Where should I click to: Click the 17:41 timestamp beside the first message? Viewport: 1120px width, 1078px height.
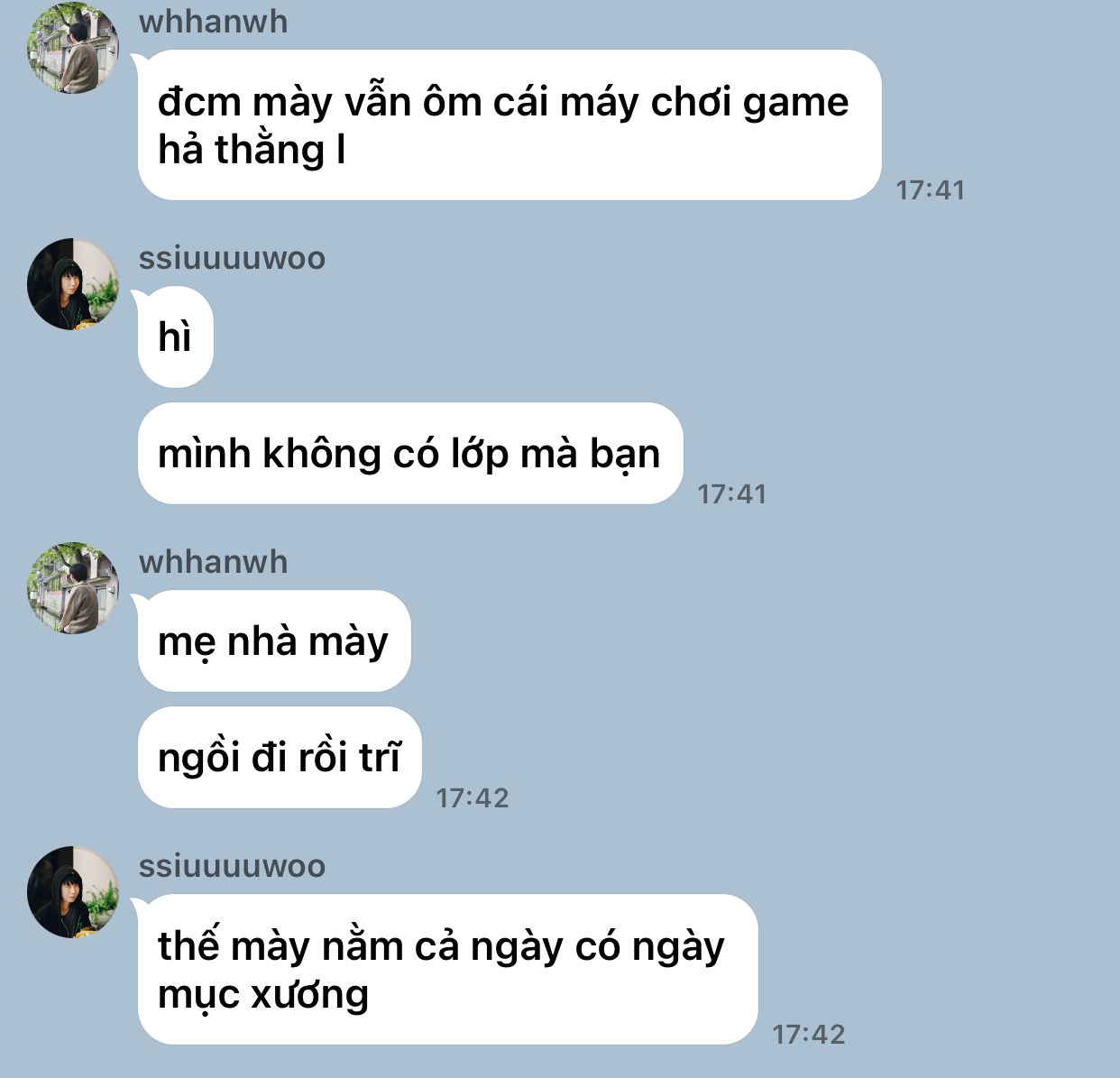pyautogui.click(x=930, y=190)
